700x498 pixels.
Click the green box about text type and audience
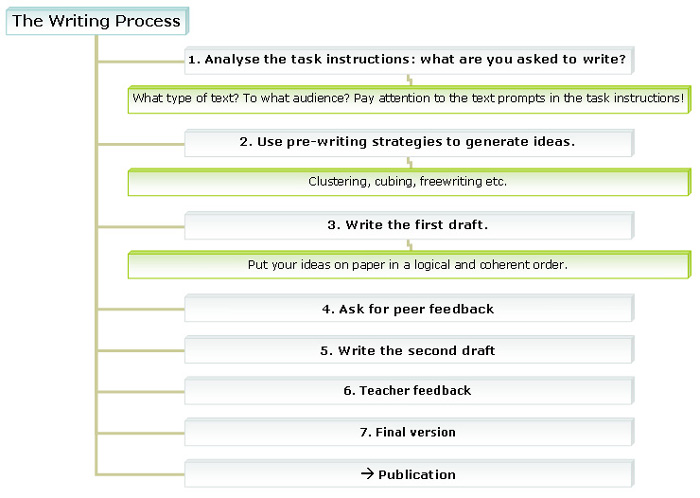[409, 99]
